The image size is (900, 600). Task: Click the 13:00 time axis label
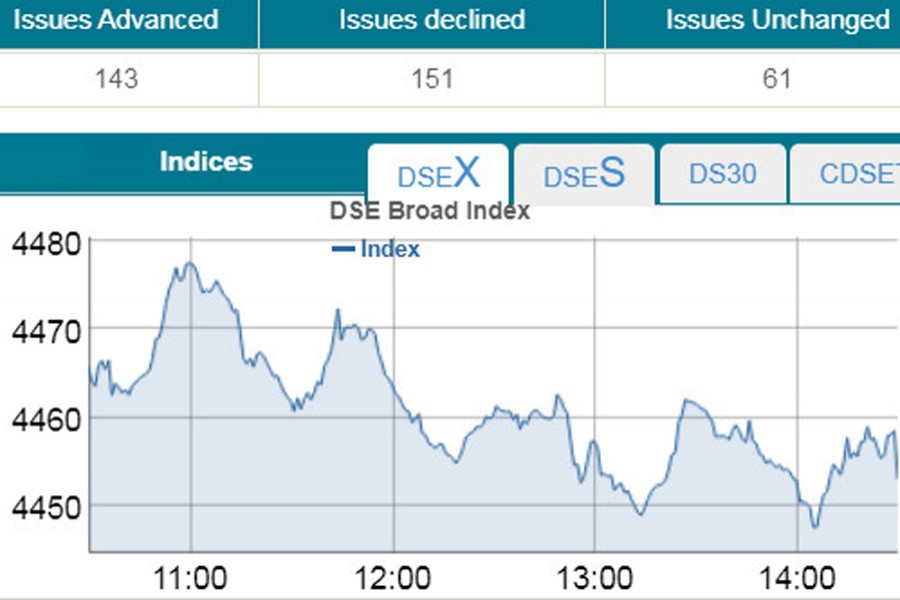pos(592,576)
